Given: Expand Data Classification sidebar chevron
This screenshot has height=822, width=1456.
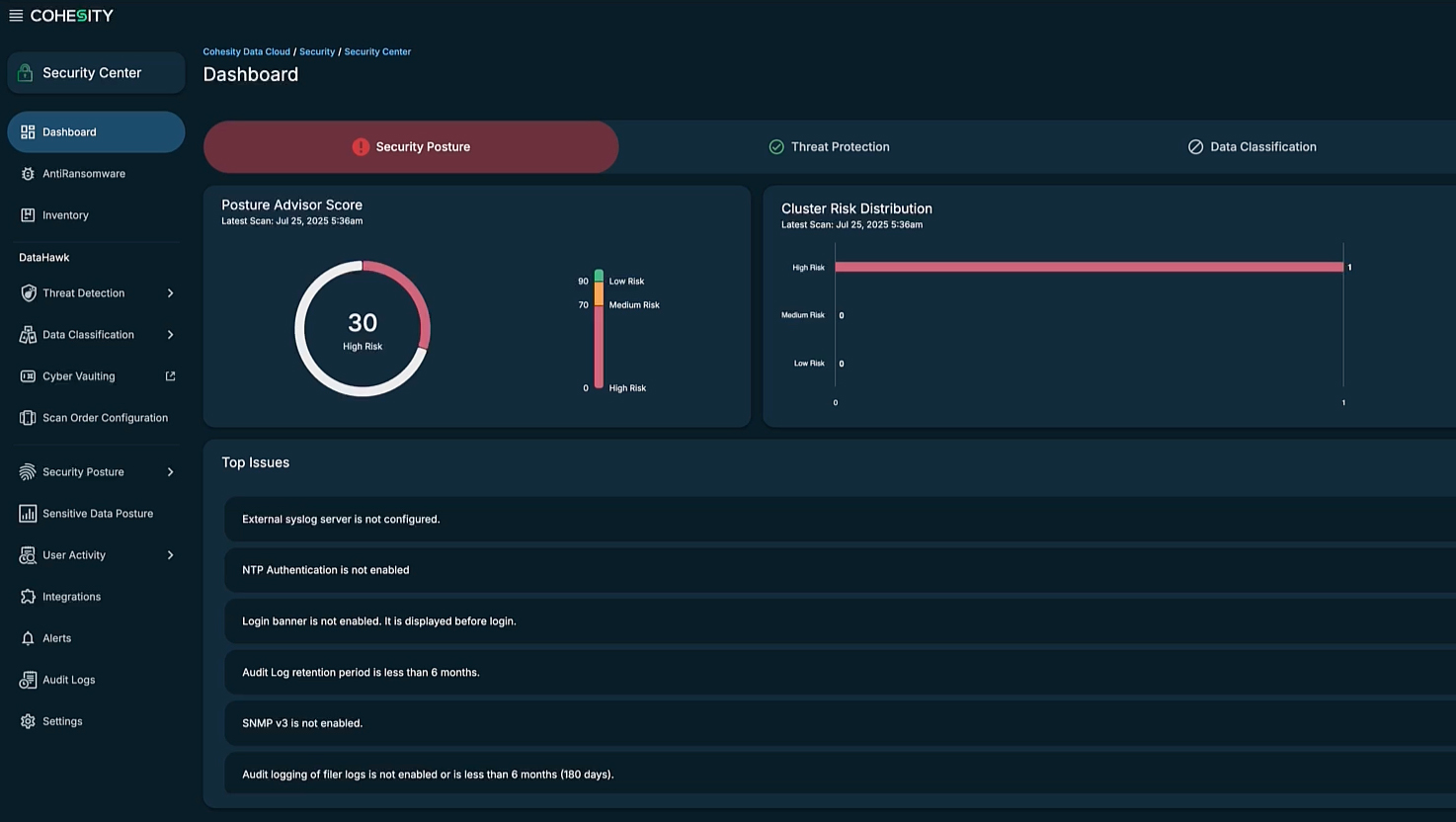Looking at the screenshot, I should pyautogui.click(x=170, y=335).
